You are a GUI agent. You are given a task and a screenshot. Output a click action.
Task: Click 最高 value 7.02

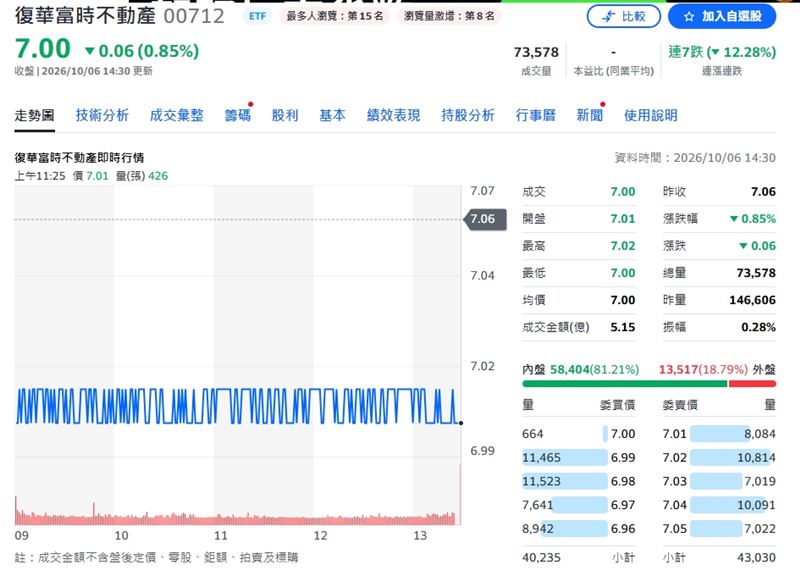pyautogui.click(x=623, y=246)
